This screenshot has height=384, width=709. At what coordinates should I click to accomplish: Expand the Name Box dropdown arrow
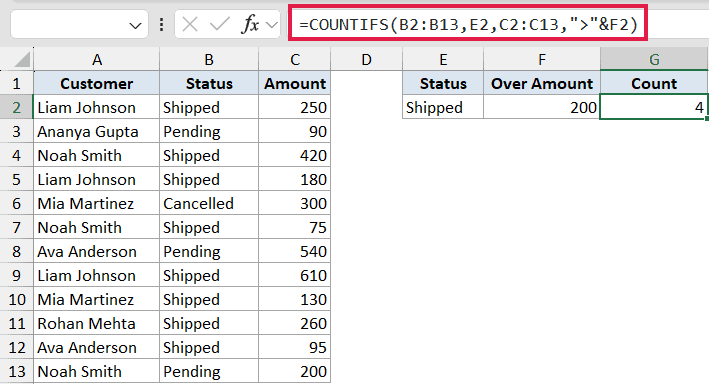135,26
